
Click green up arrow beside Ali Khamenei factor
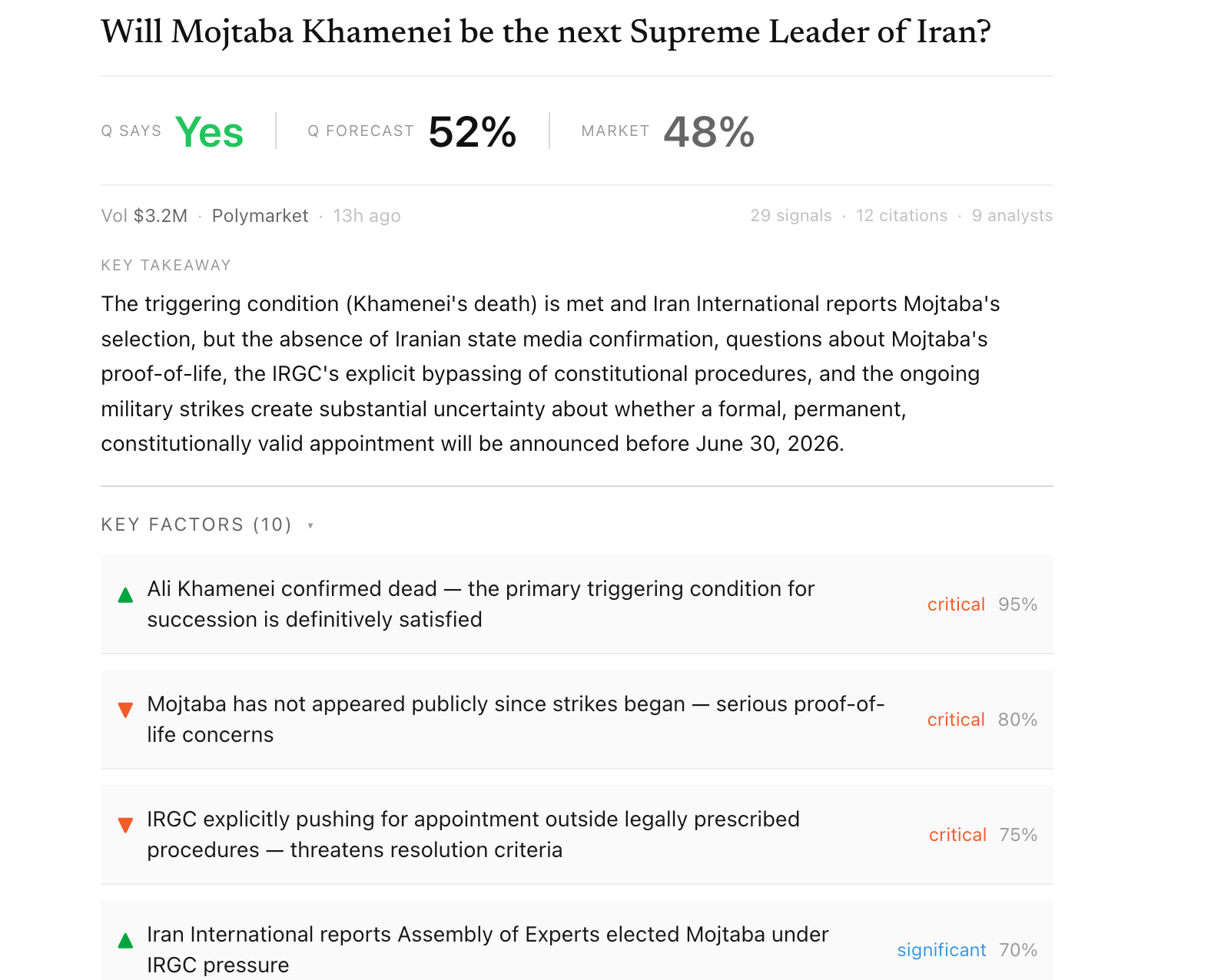(x=125, y=595)
